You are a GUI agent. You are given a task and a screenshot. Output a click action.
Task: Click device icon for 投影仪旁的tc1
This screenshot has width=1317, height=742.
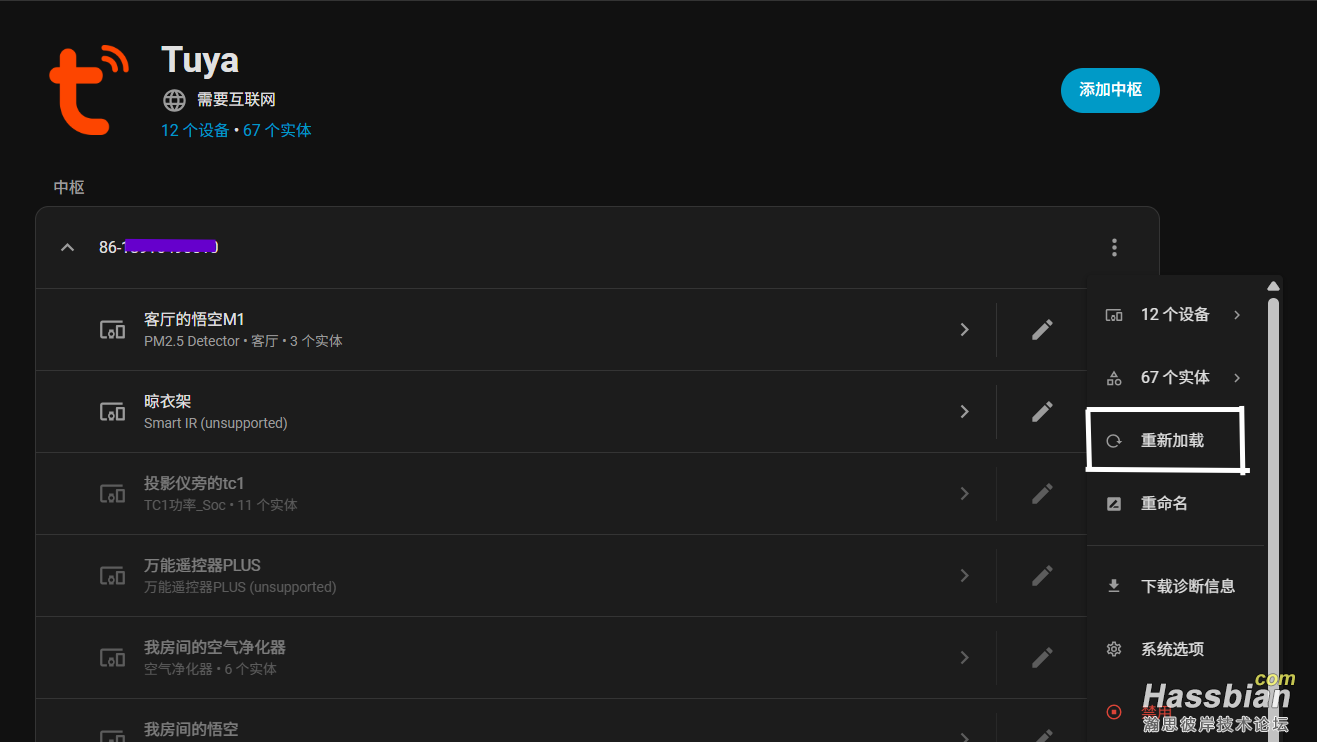(112, 493)
